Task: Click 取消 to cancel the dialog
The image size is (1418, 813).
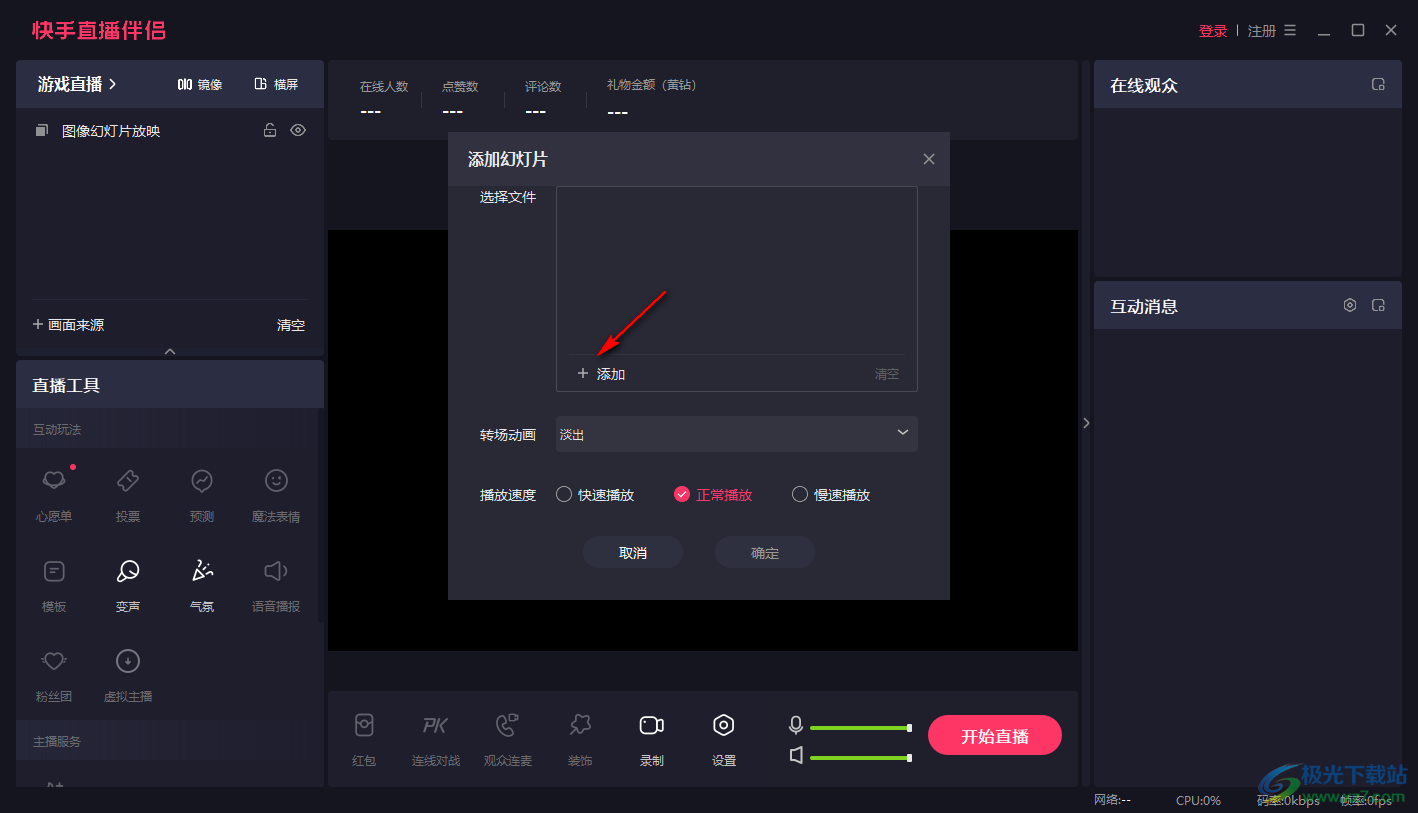Action: tap(633, 552)
